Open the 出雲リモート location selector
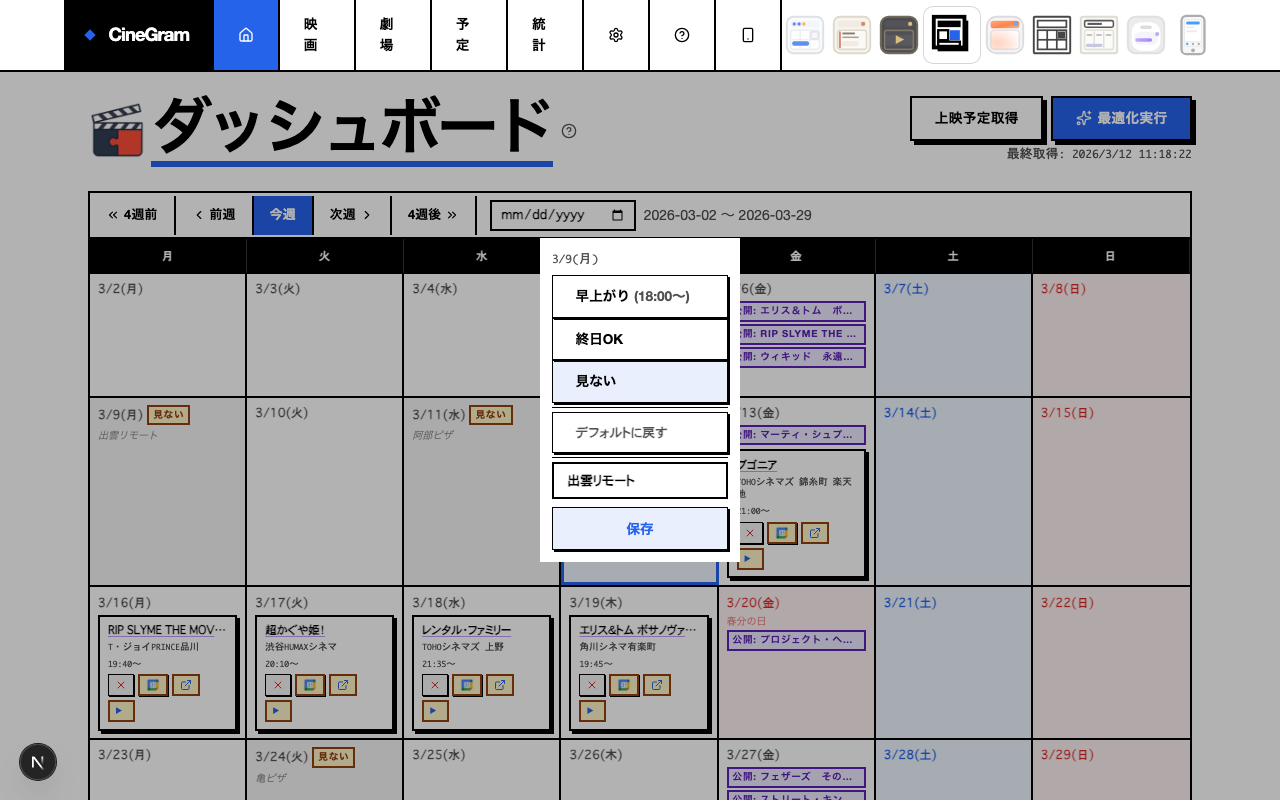The width and height of the screenshot is (1280, 800). (x=640, y=480)
